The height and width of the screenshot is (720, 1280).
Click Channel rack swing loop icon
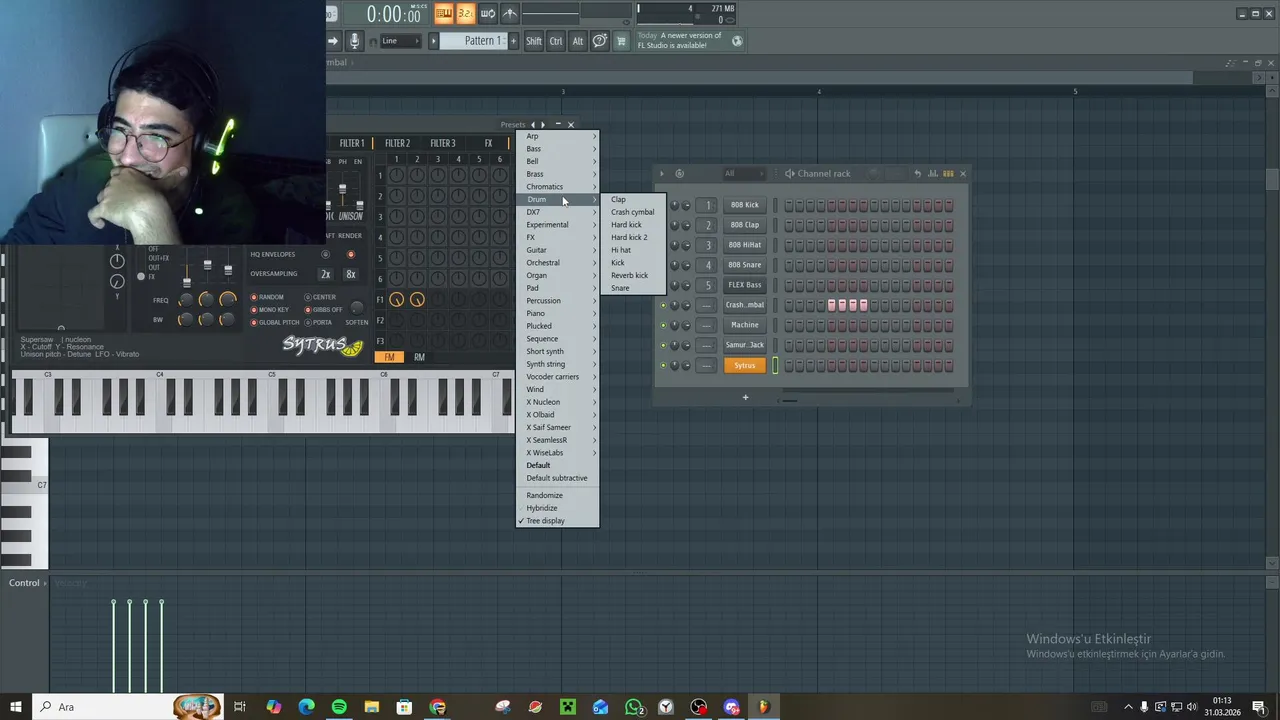click(x=679, y=174)
